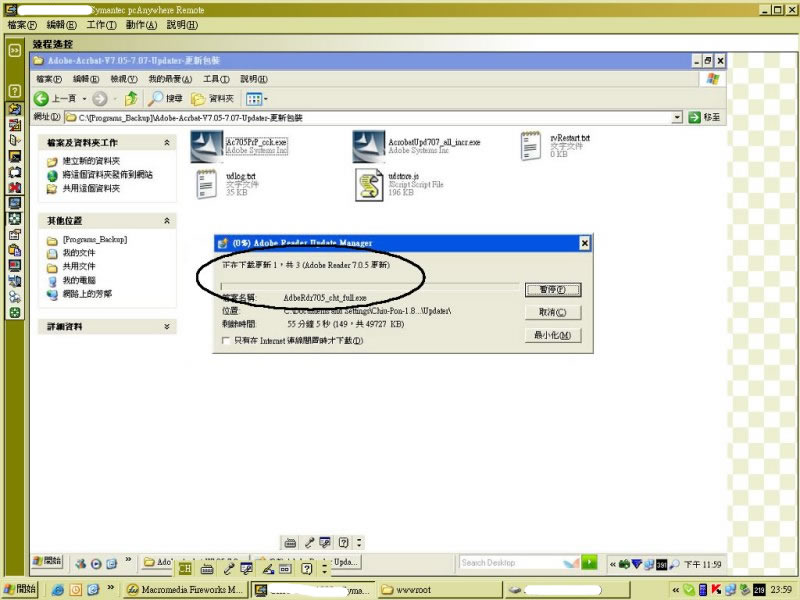Expand the address bar dropdown list
The image size is (800, 600).
(677, 118)
